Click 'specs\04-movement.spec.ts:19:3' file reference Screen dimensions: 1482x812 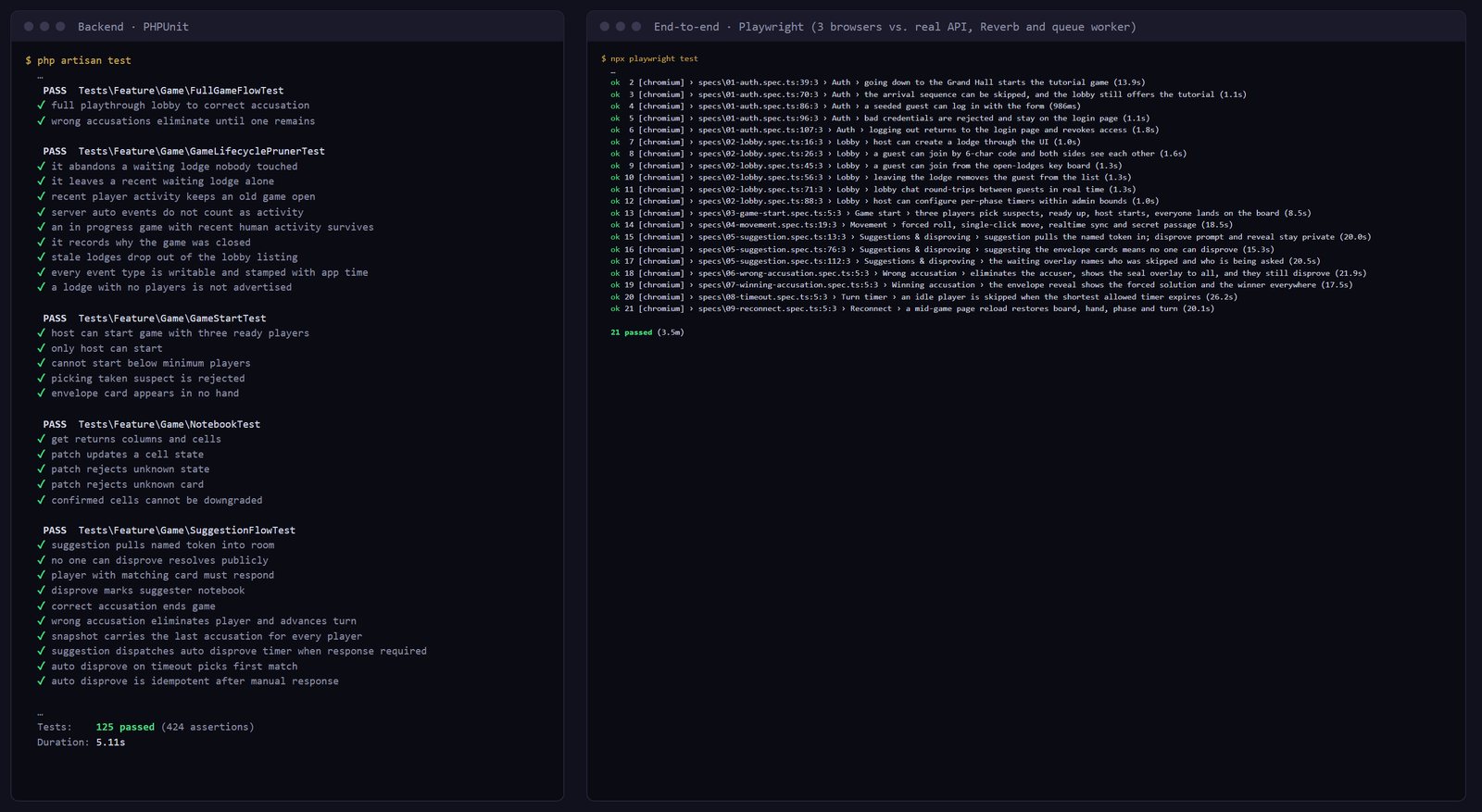768,225
